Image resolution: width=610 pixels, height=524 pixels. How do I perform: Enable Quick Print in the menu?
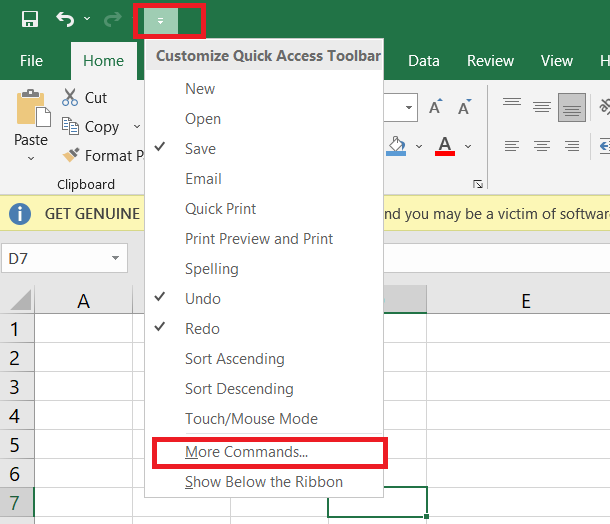(264, 209)
